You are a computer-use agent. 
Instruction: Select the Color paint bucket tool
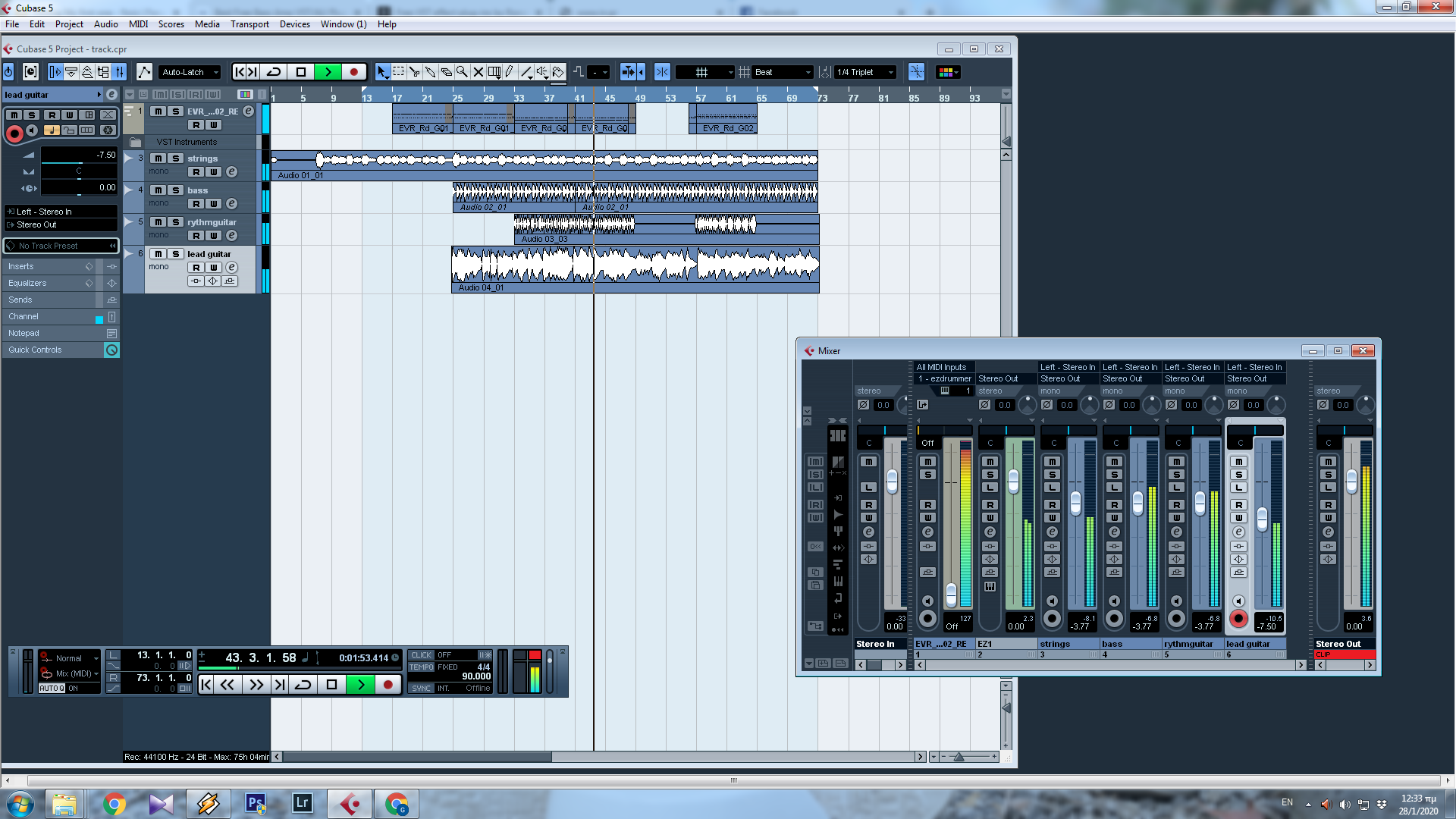(x=558, y=72)
